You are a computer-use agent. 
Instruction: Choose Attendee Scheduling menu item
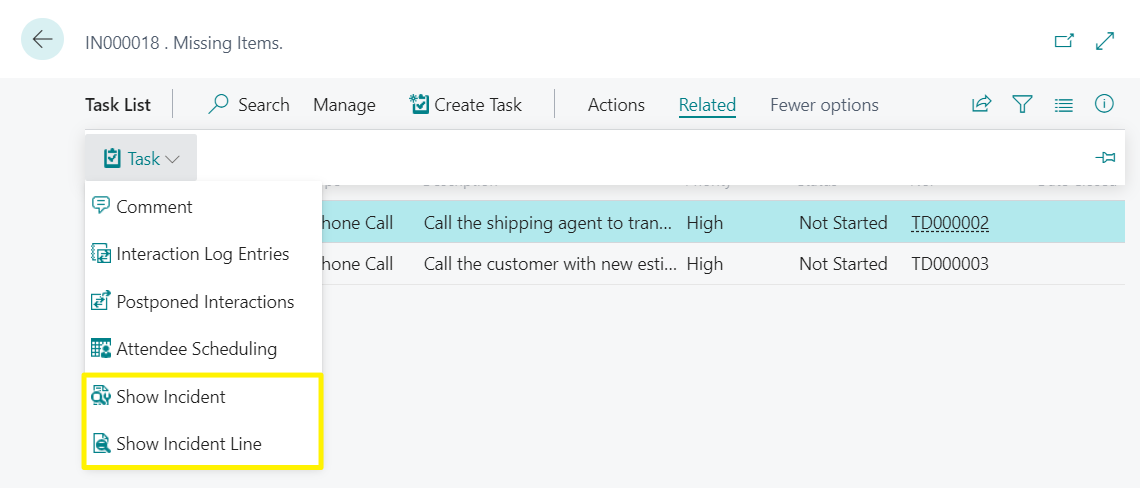click(x=204, y=348)
